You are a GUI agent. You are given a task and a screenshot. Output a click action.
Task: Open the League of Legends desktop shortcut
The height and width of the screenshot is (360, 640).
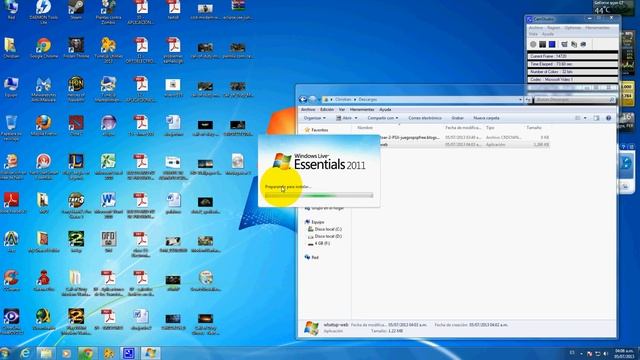[x=76, y=167]
